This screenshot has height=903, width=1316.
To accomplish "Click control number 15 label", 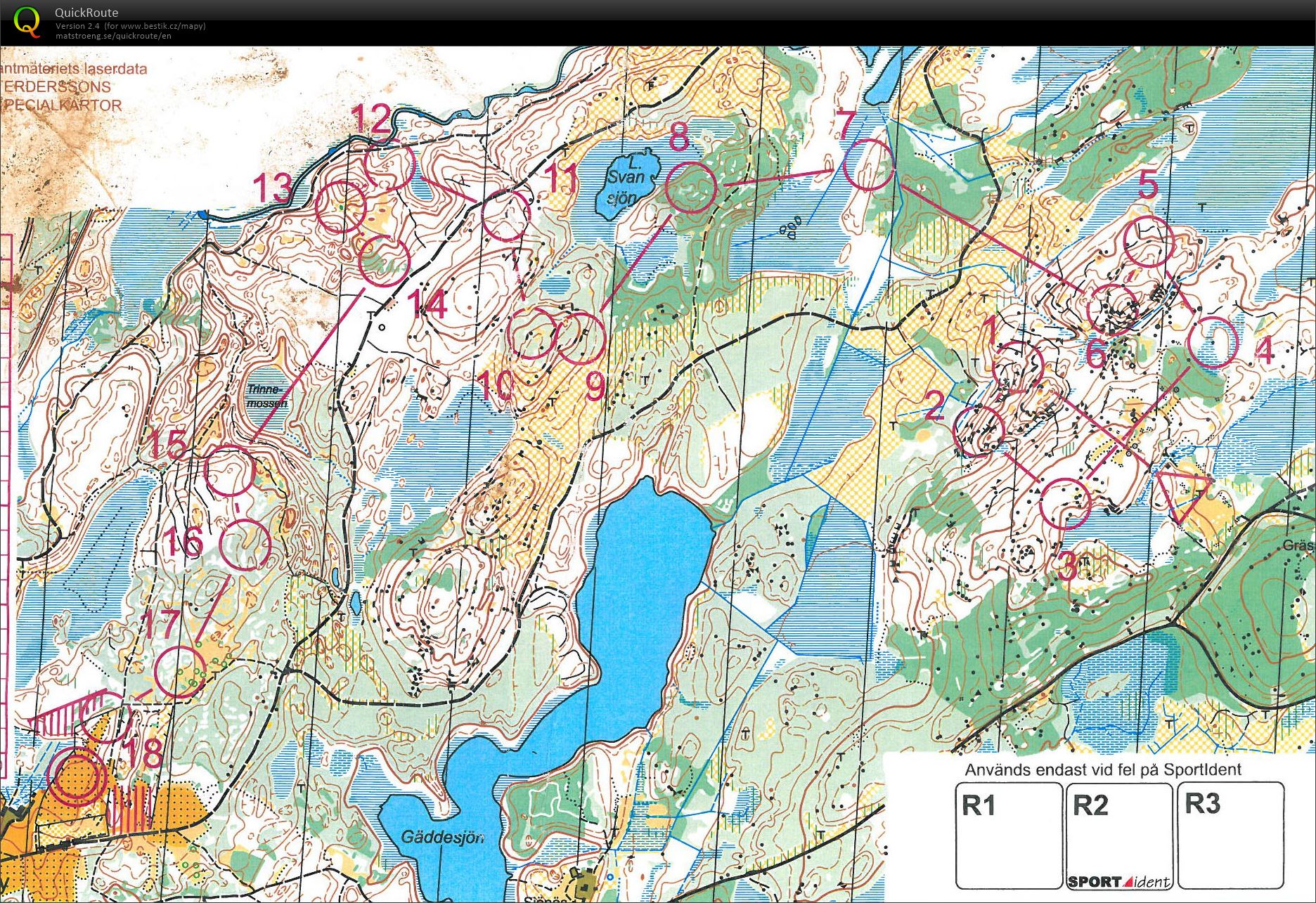I will click(167, 443).
